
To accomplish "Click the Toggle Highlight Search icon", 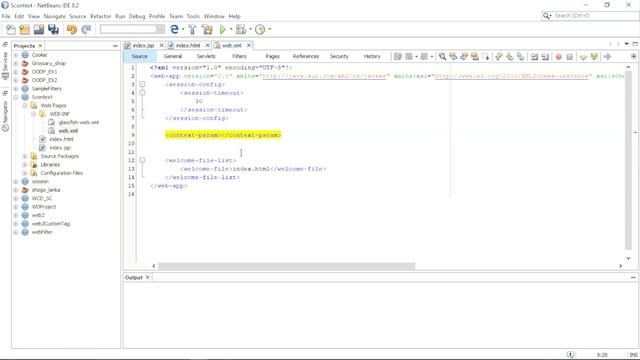I will pyautogui.click(x=475, y=57).
